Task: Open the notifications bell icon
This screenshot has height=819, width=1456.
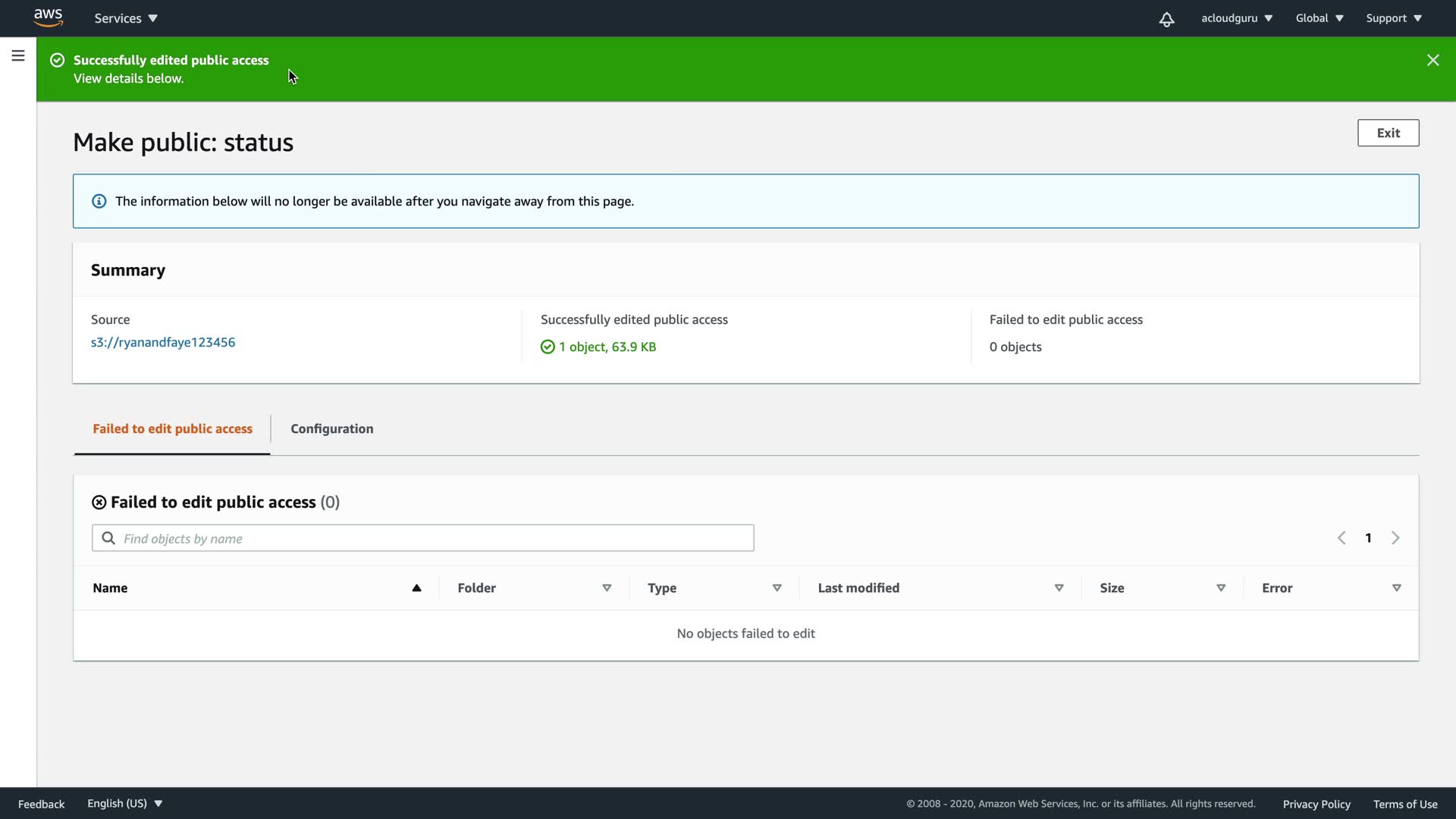Action: click(x=1166, y=19)
